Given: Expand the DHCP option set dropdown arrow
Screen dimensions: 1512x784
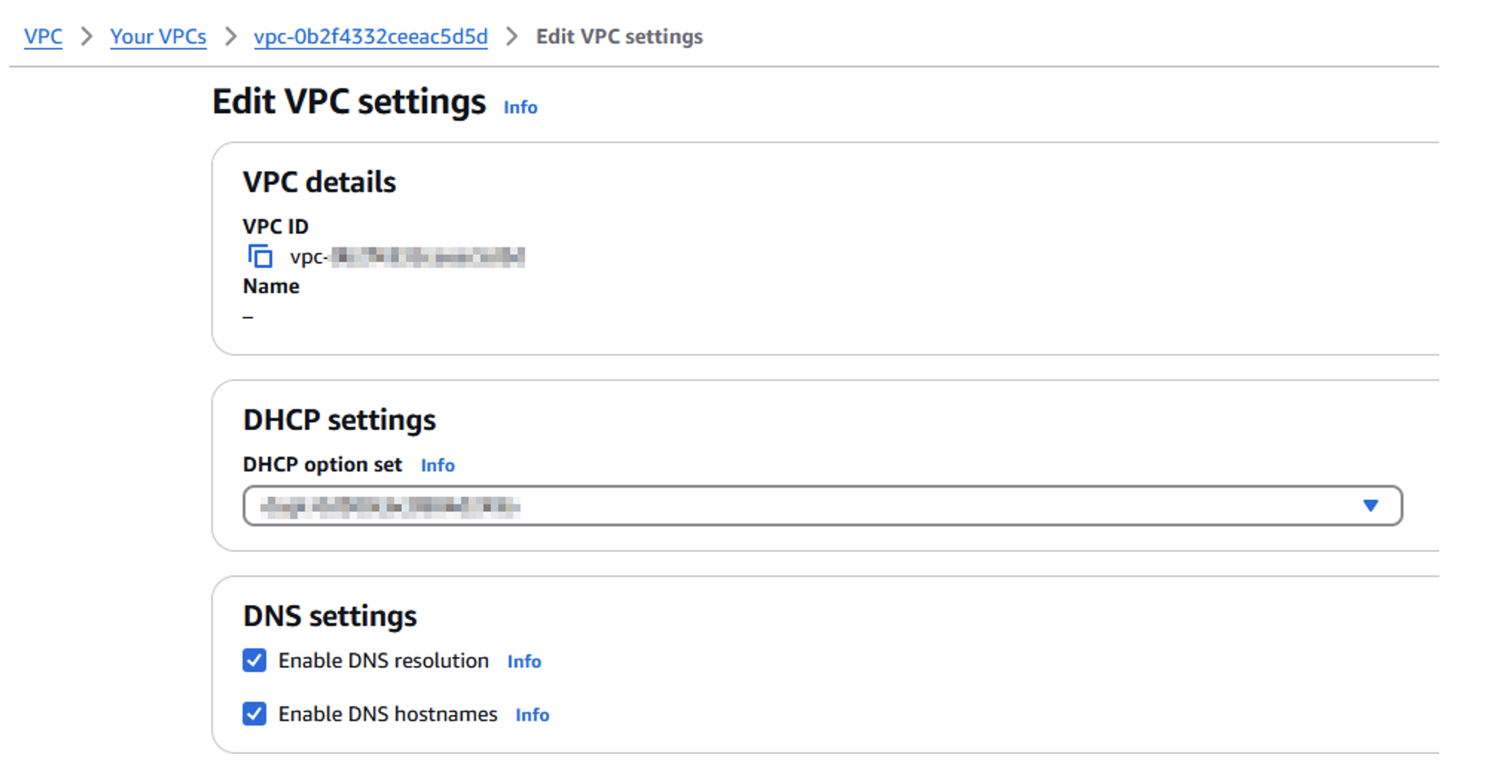Looking at the screenshot, I should (x=1370, y=505).
